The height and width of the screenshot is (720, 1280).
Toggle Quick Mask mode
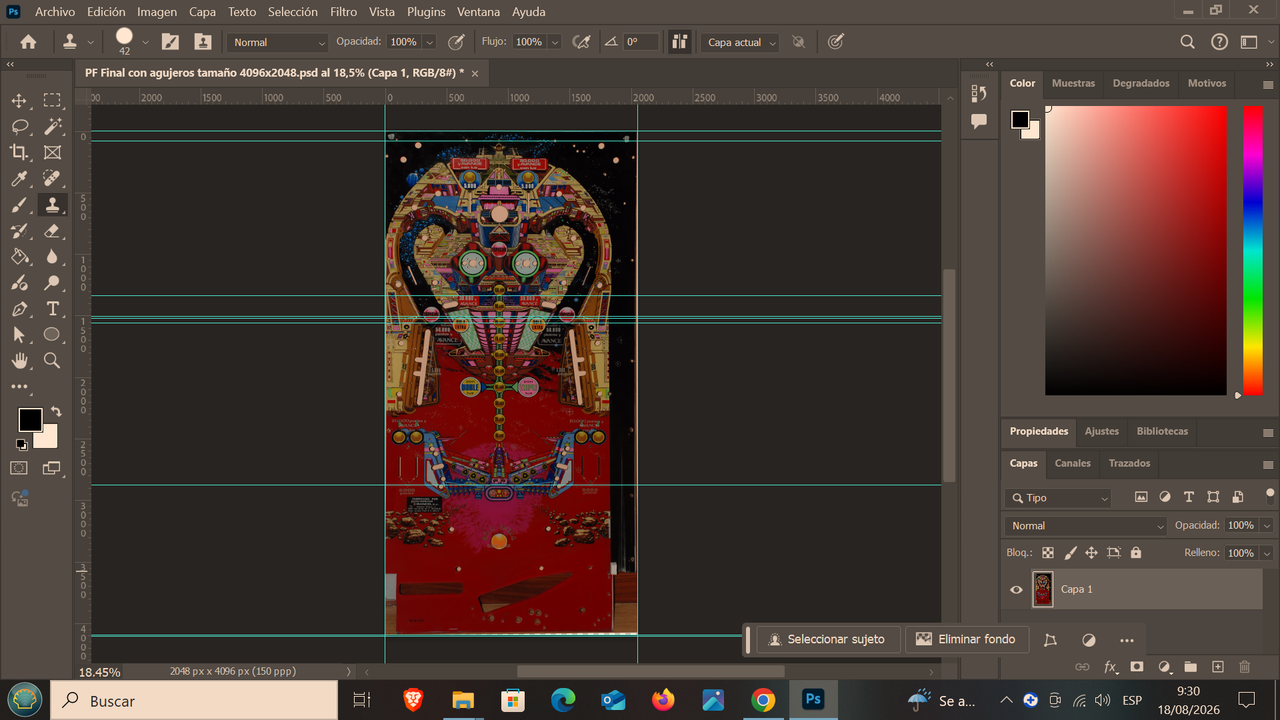pos(19,468)
